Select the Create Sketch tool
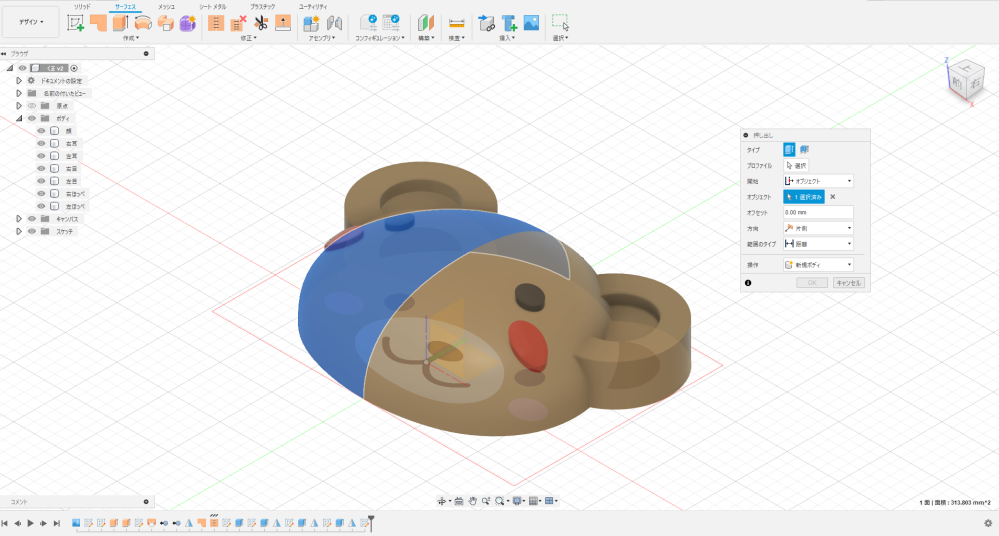Screen dimensions: 999x536 (x=76, y=23)
